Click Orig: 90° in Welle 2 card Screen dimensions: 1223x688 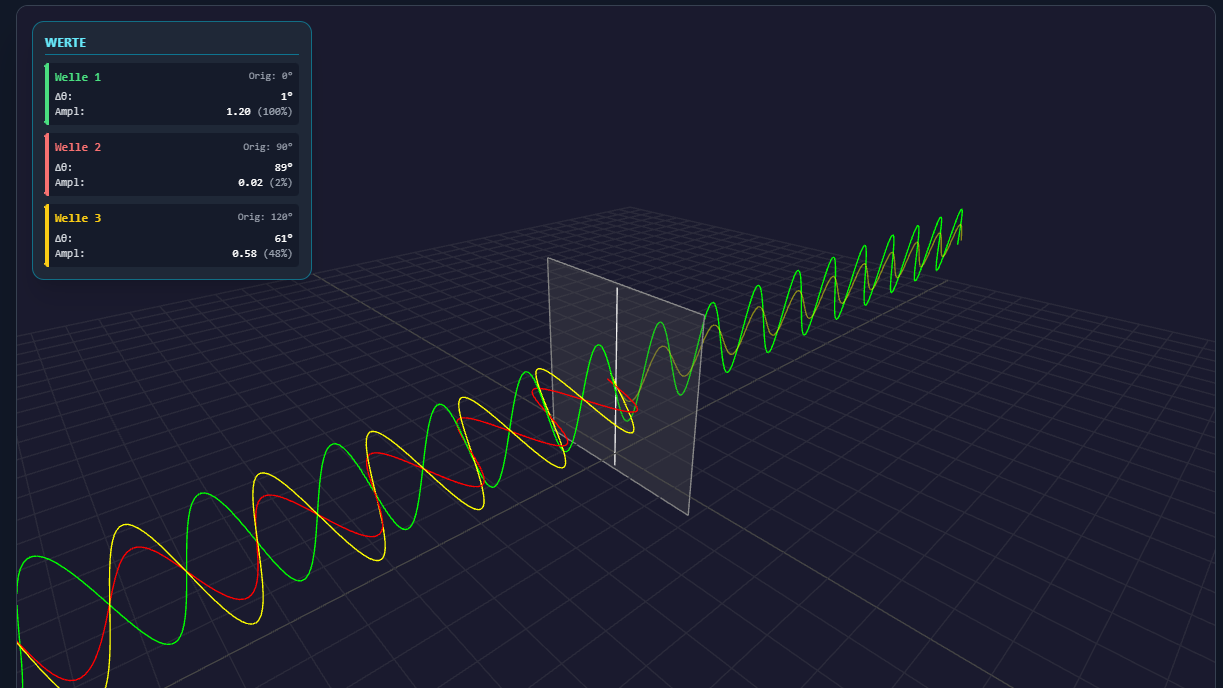[x=267, y=146]
